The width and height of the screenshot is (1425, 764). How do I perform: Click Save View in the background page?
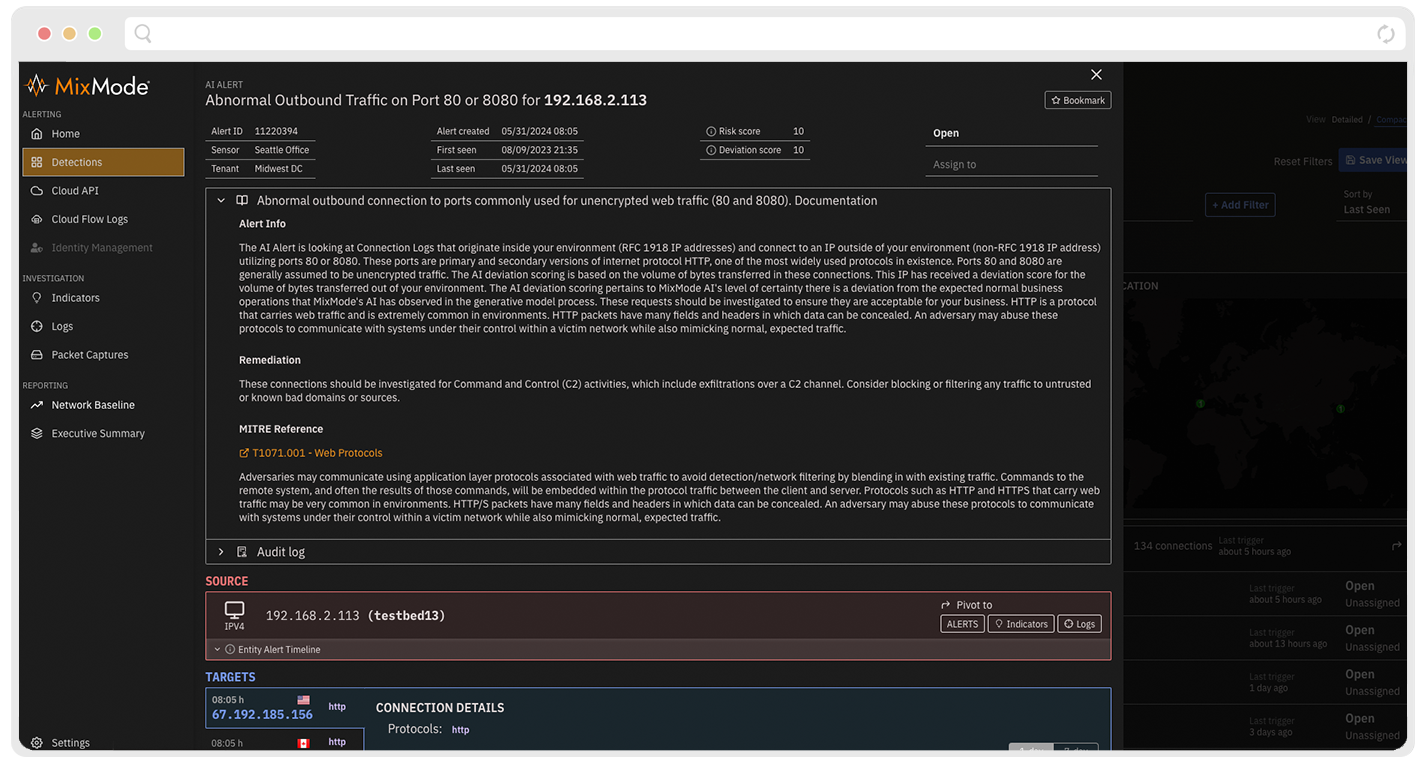(1374, 160)
